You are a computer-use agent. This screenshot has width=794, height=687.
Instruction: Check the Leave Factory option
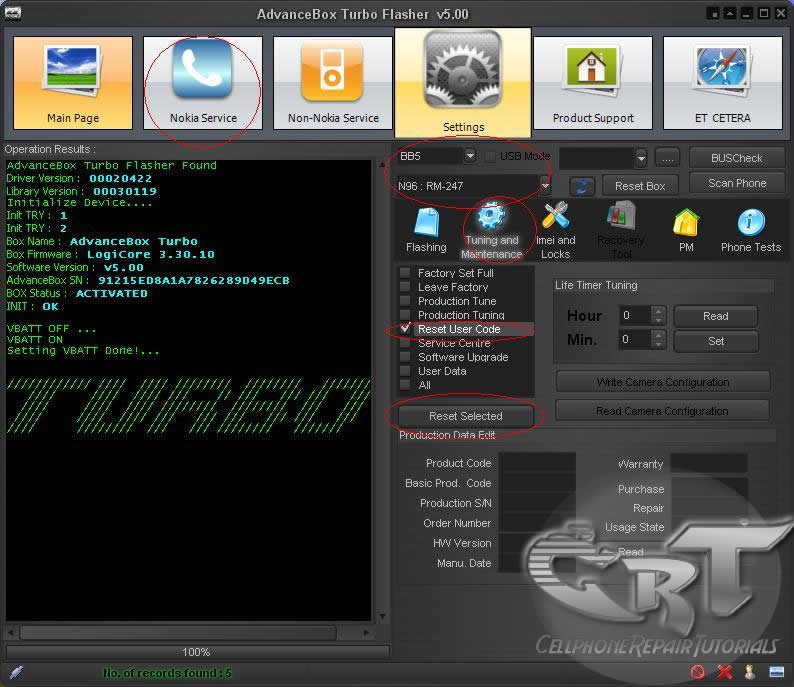(405, 287)
